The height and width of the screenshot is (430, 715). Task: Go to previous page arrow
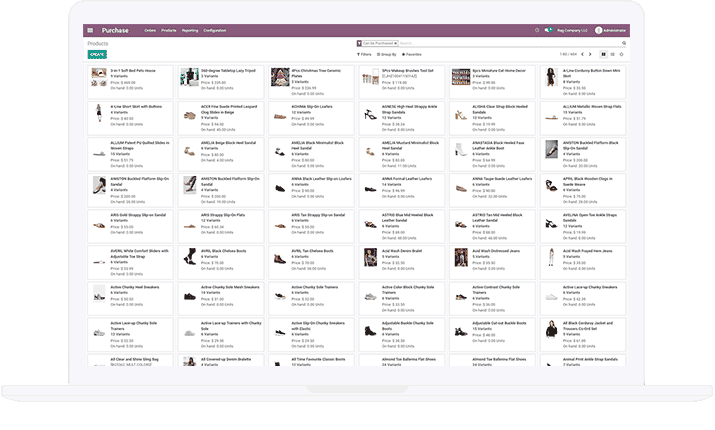point(585,54)
